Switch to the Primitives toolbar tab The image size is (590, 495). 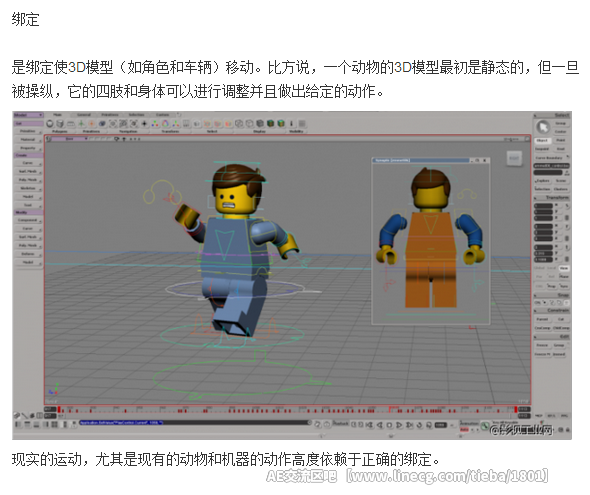tap(110, 115)
